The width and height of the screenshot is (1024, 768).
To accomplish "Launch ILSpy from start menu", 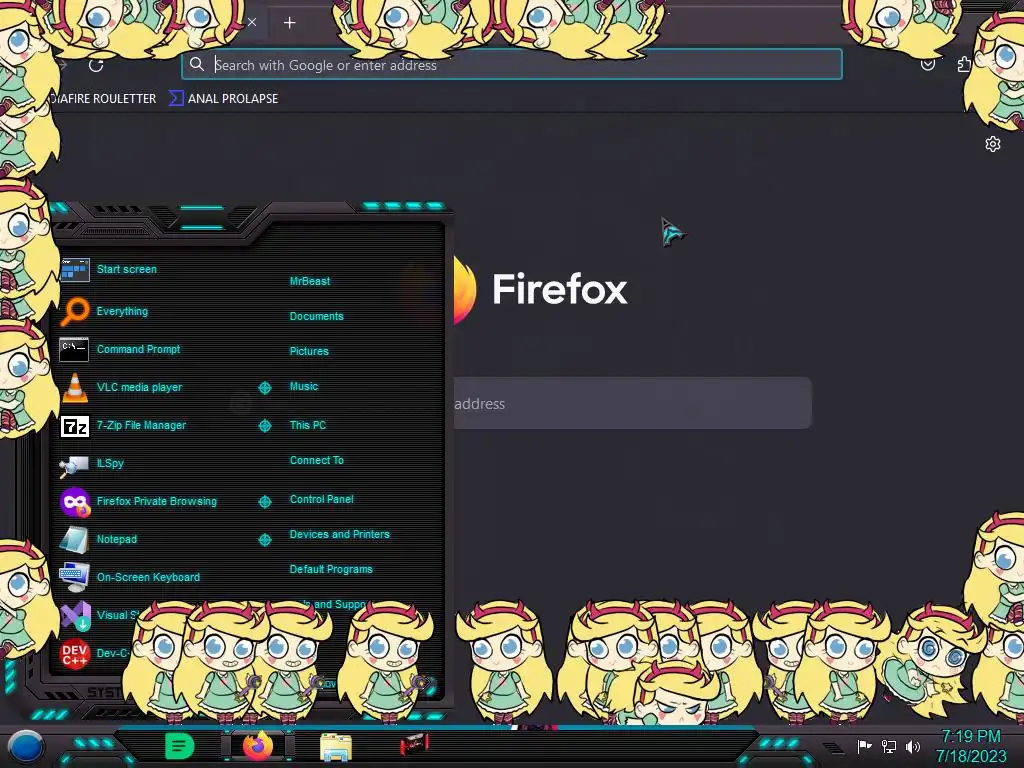I will (92, 463).
